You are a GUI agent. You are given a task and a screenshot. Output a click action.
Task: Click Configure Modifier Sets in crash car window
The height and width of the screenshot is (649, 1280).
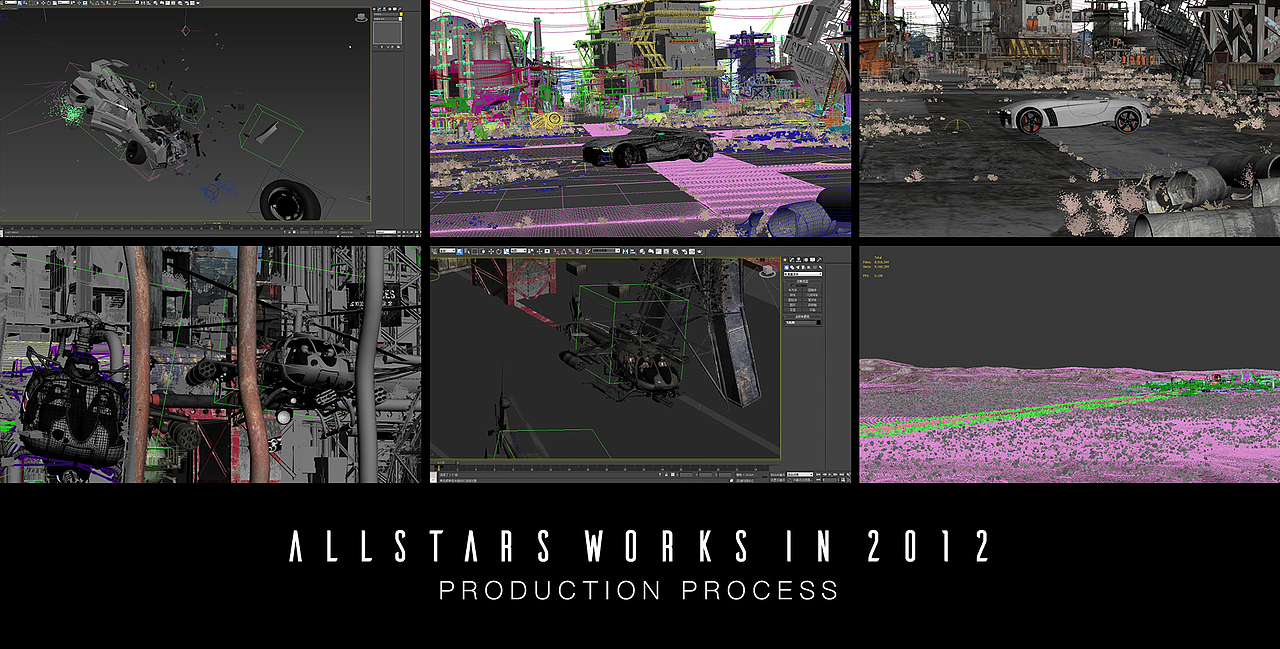398,47
